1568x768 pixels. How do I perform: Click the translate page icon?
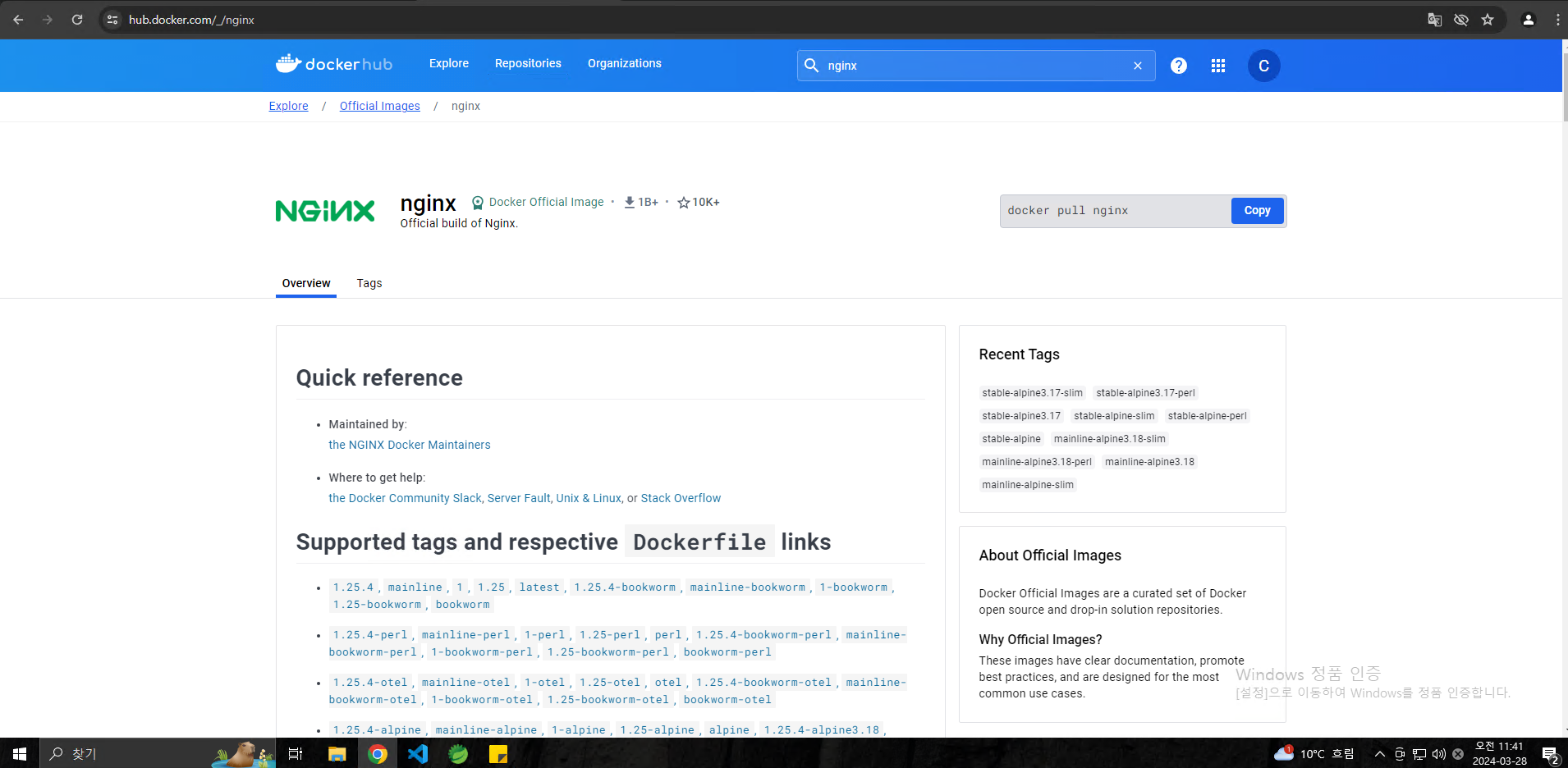click(x=1435, y=20)
